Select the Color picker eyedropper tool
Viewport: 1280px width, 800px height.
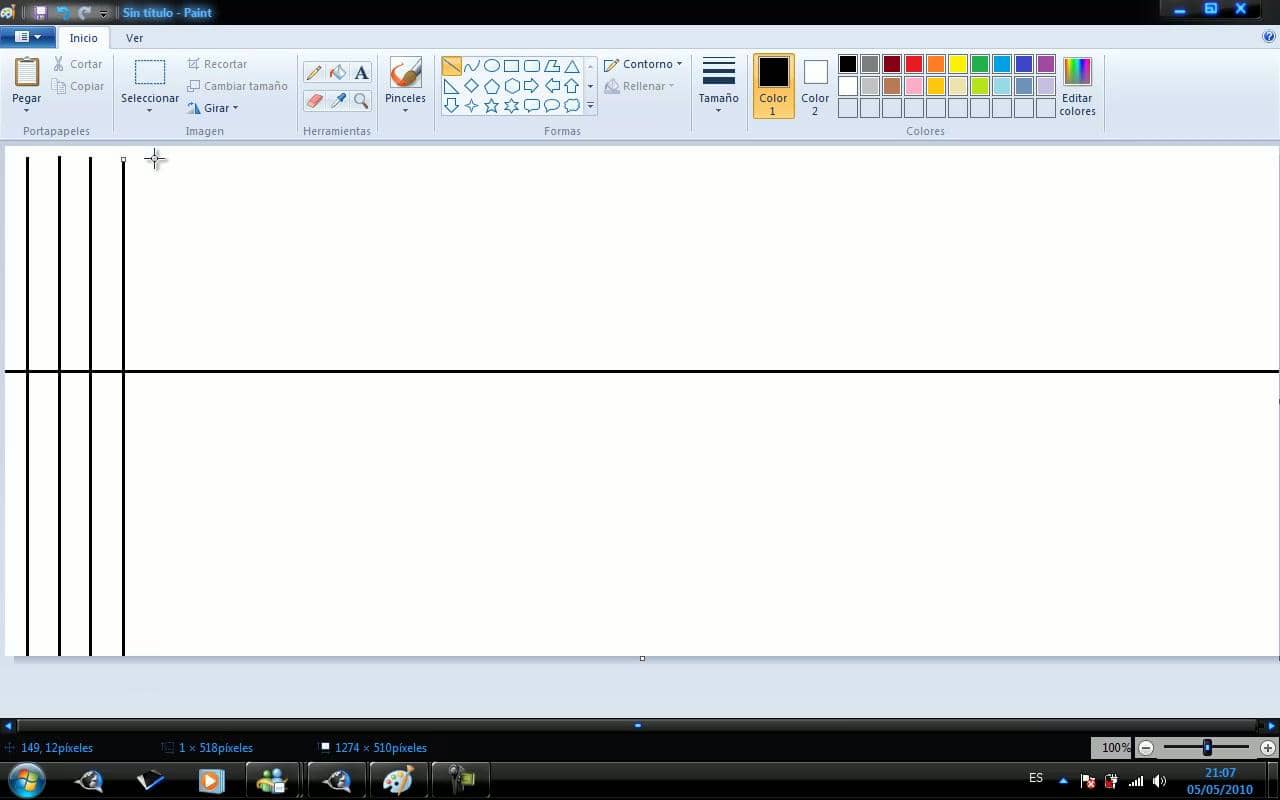338,101
